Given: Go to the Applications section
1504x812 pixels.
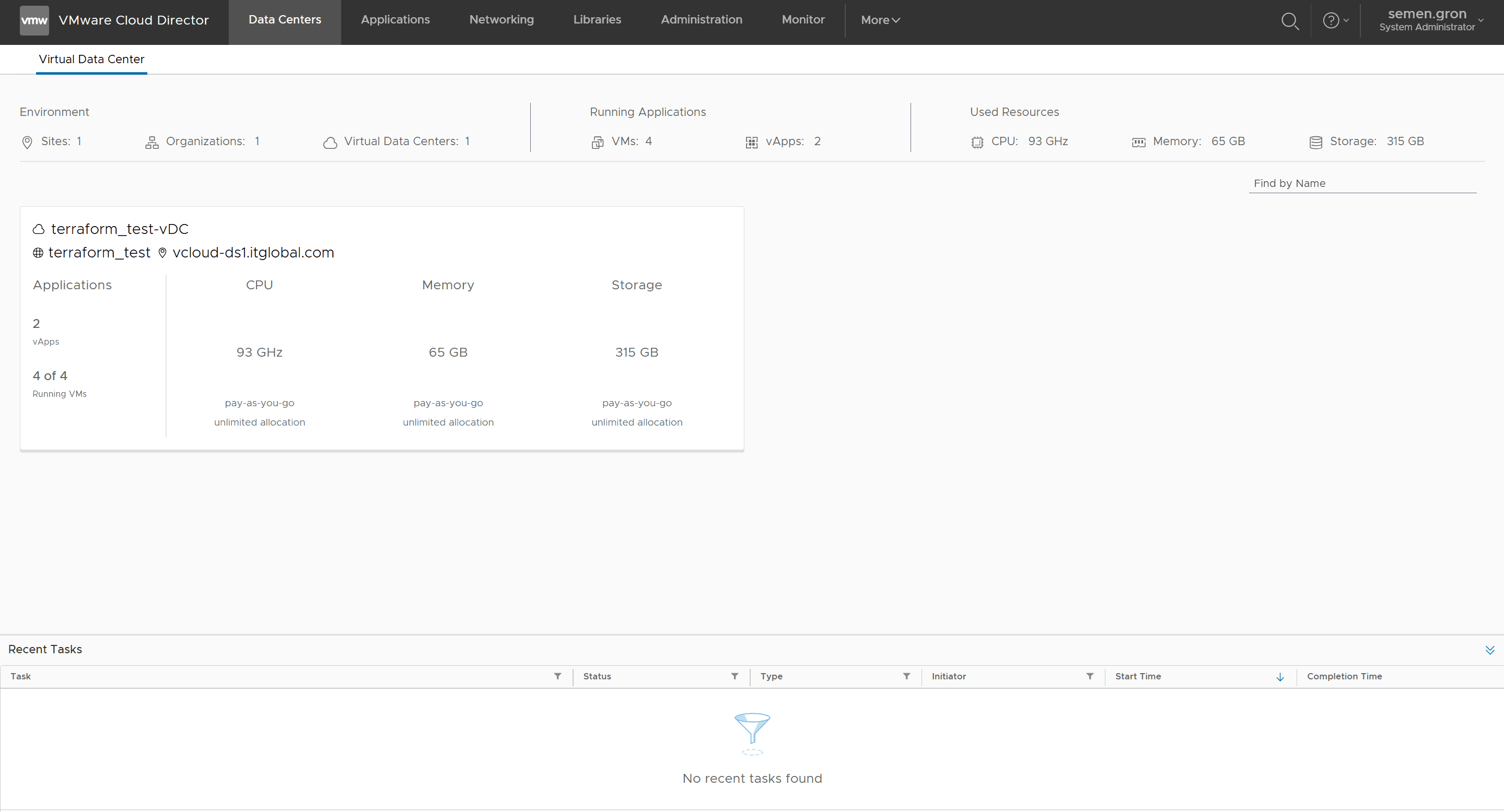Looking at the screenshot, I should [x=395, y=20].
